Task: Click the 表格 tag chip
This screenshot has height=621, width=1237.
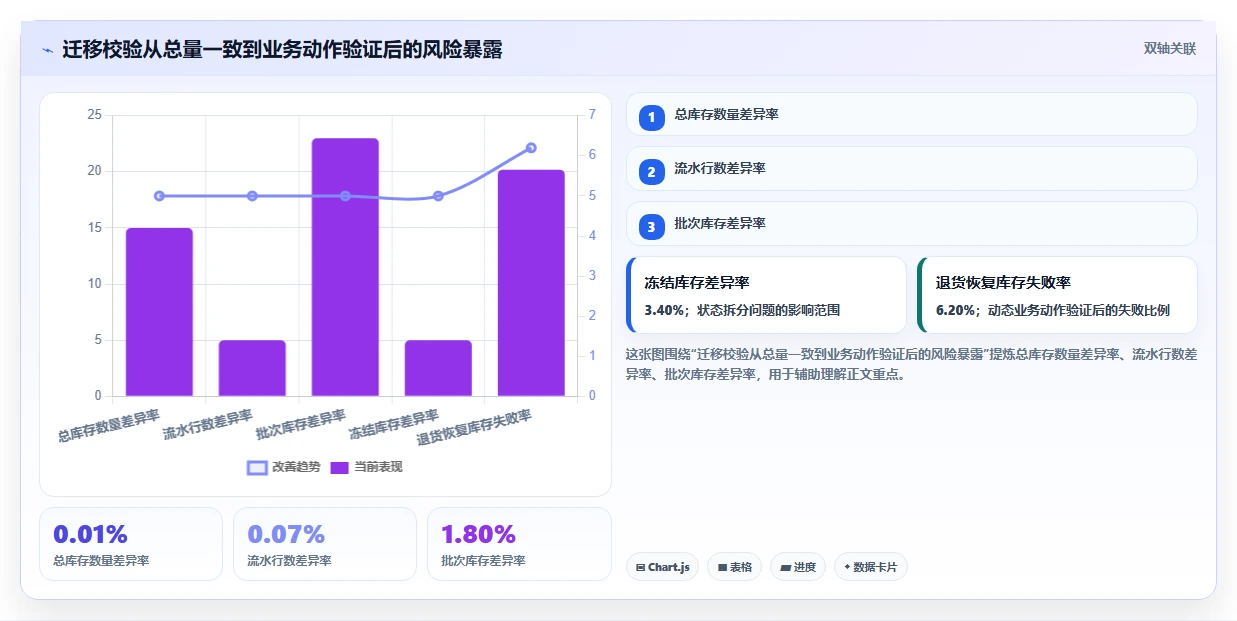Action: 734,567
